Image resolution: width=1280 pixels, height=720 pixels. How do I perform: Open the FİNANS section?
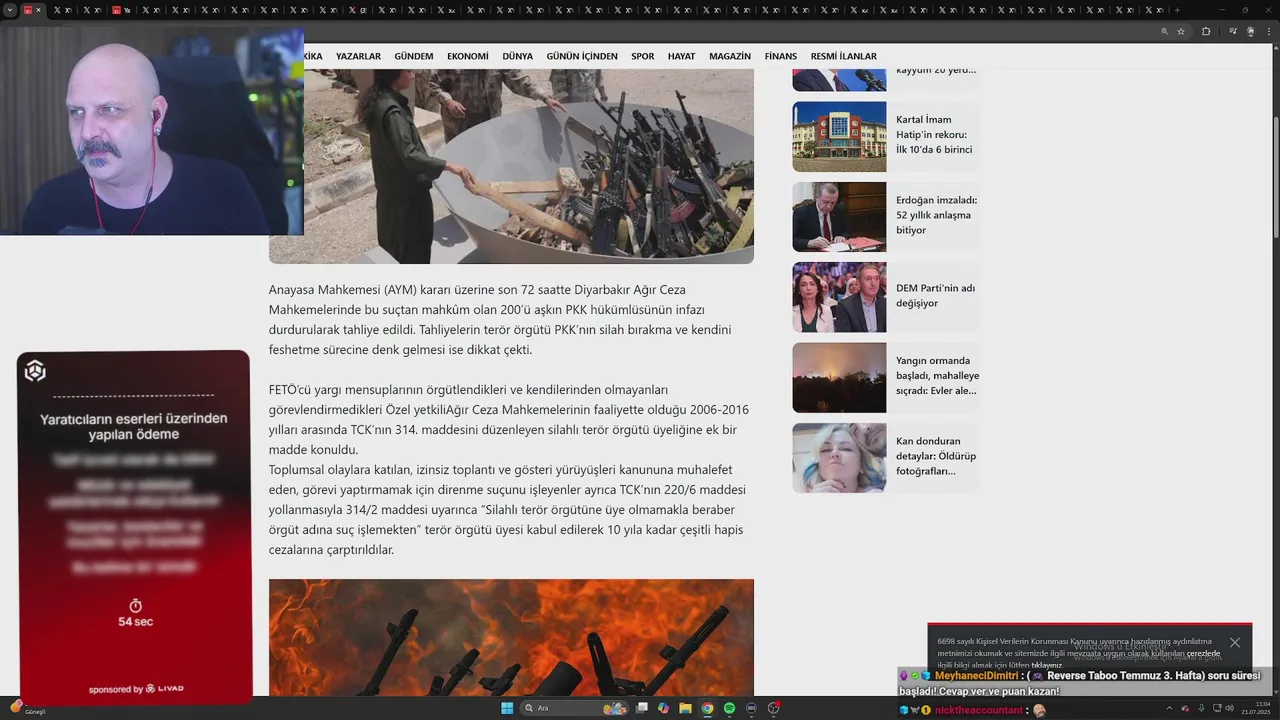(x=781, y=56)
